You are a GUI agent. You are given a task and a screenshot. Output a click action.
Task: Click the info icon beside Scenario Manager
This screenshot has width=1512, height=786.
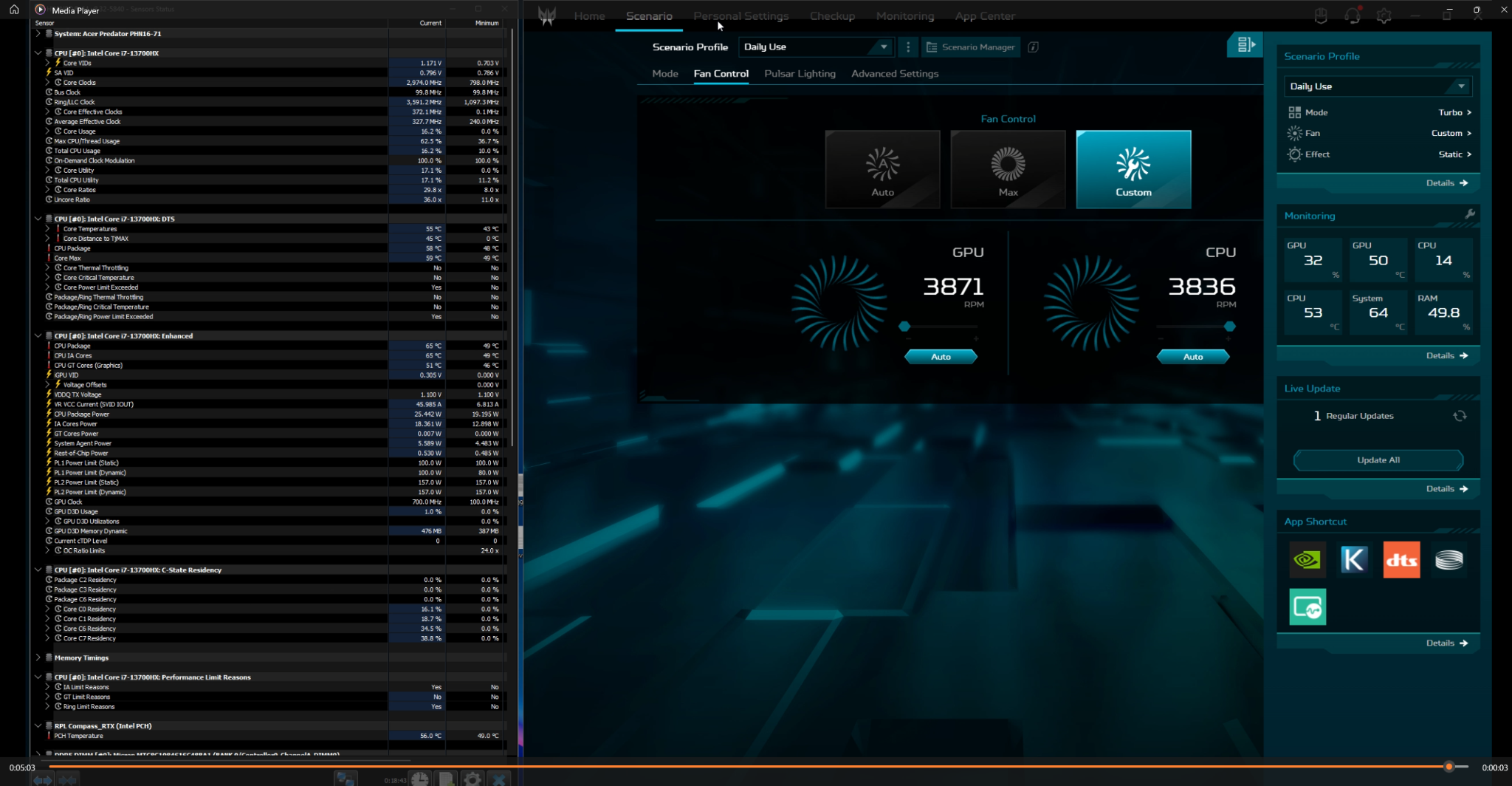click(x=1034, y=47)
